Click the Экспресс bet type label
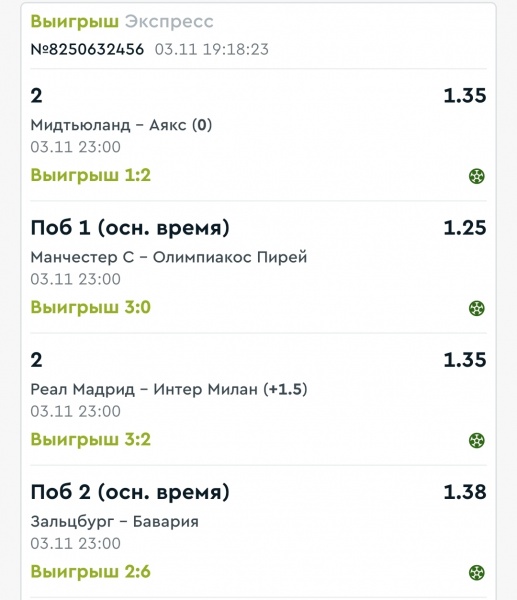The width and height of the screenshot is (517, 600). point(169,21)
